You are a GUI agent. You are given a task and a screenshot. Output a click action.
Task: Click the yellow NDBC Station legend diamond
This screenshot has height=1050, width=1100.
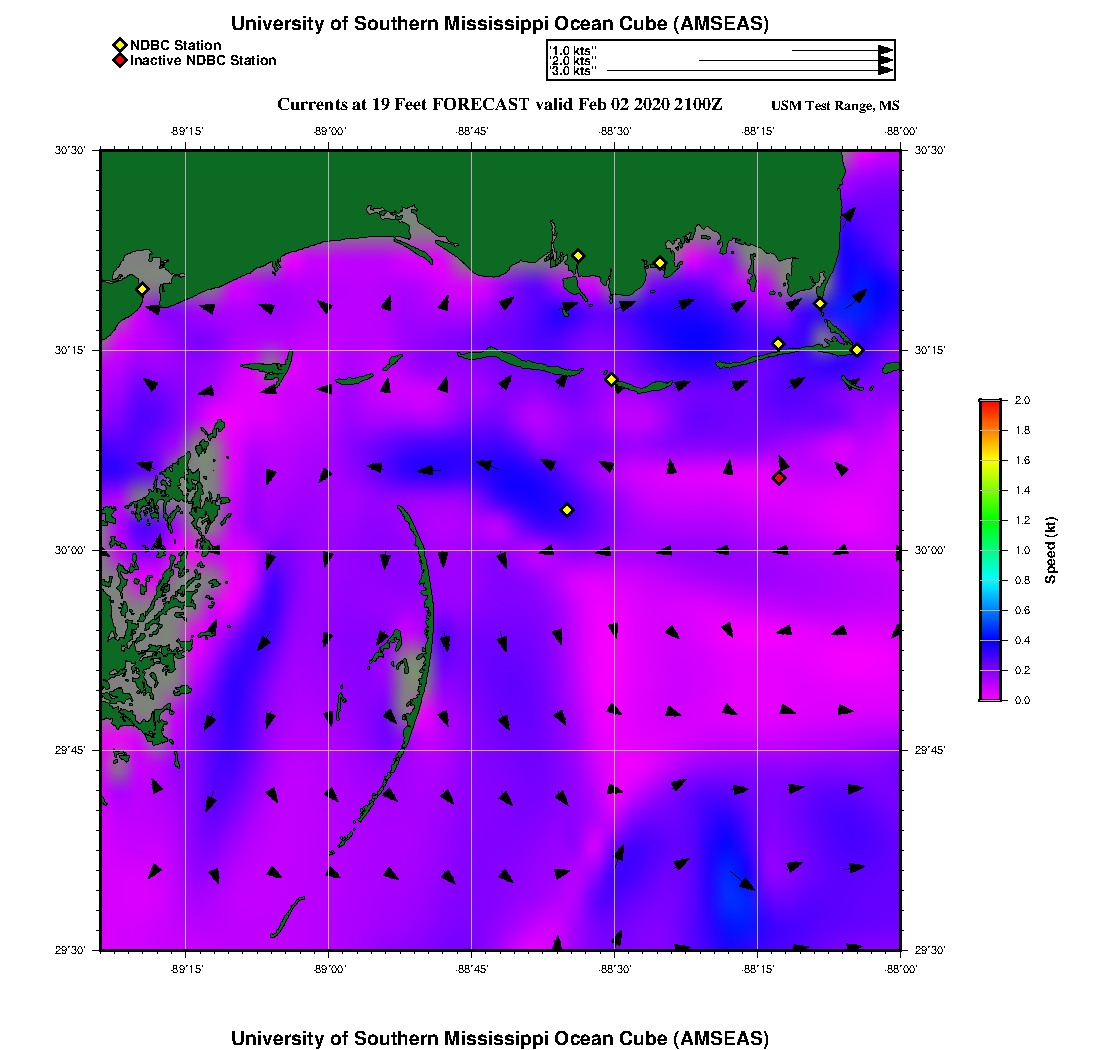click(x=119, y=46)
